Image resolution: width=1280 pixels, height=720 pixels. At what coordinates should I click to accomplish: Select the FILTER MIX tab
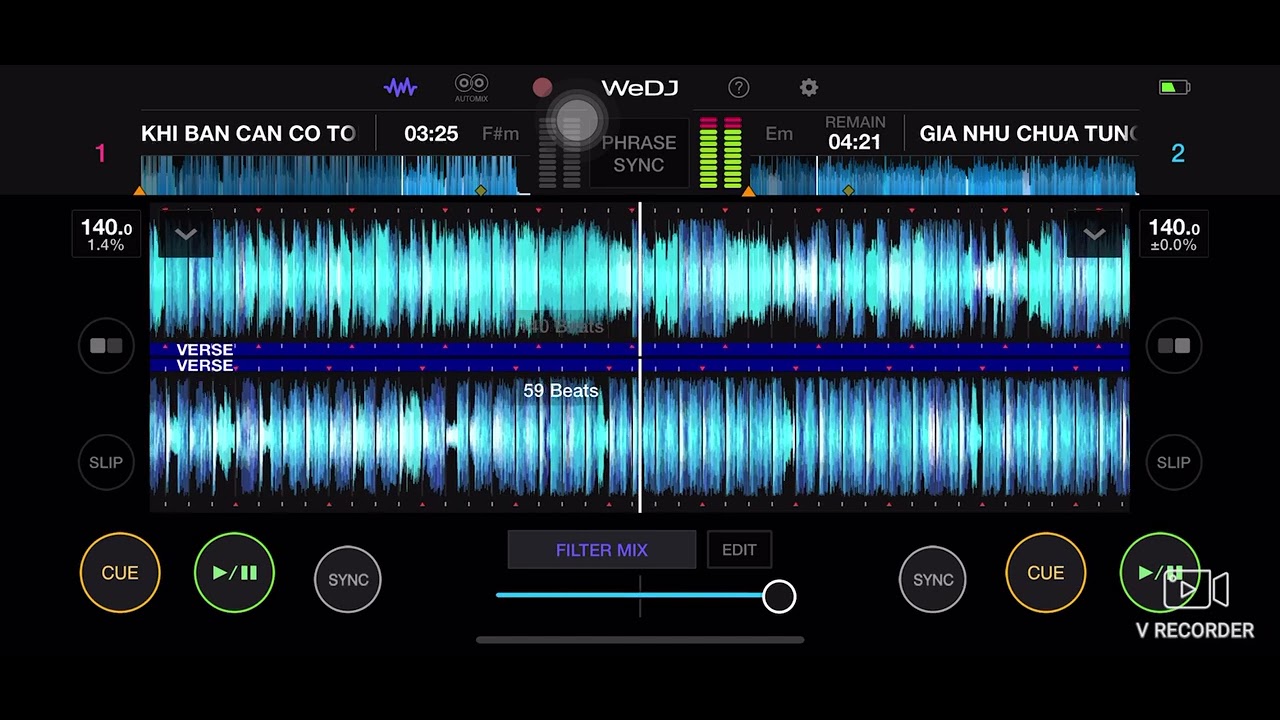pos(602,550)
